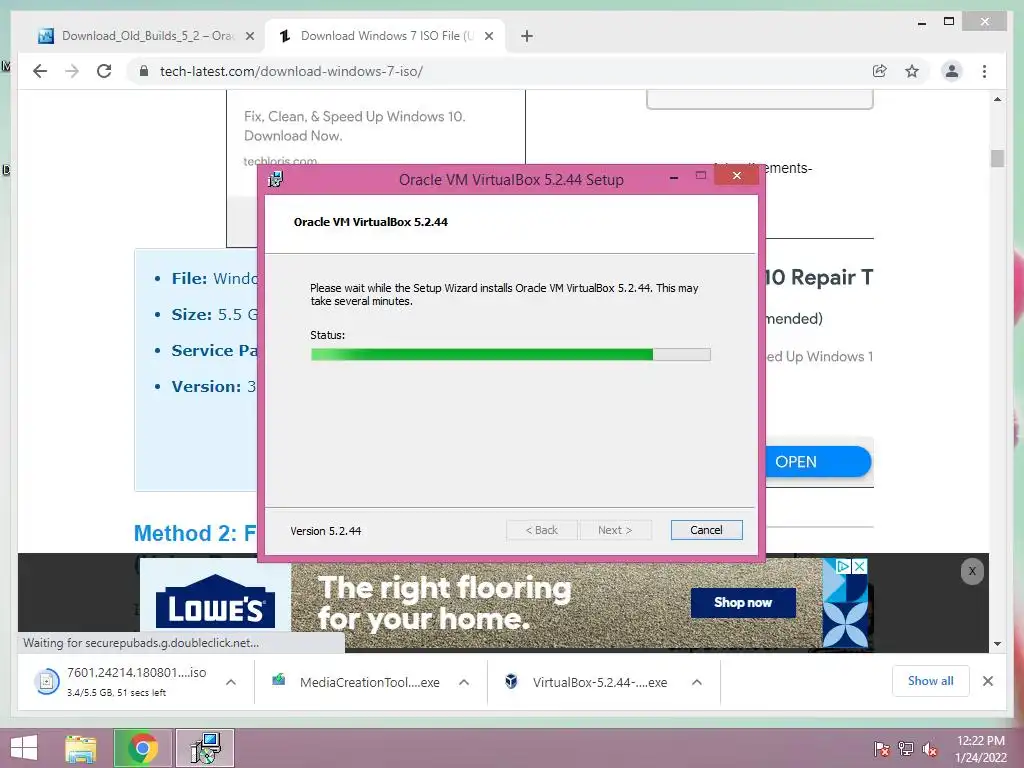Bookmark this page with the star

(x=912, y=71)
